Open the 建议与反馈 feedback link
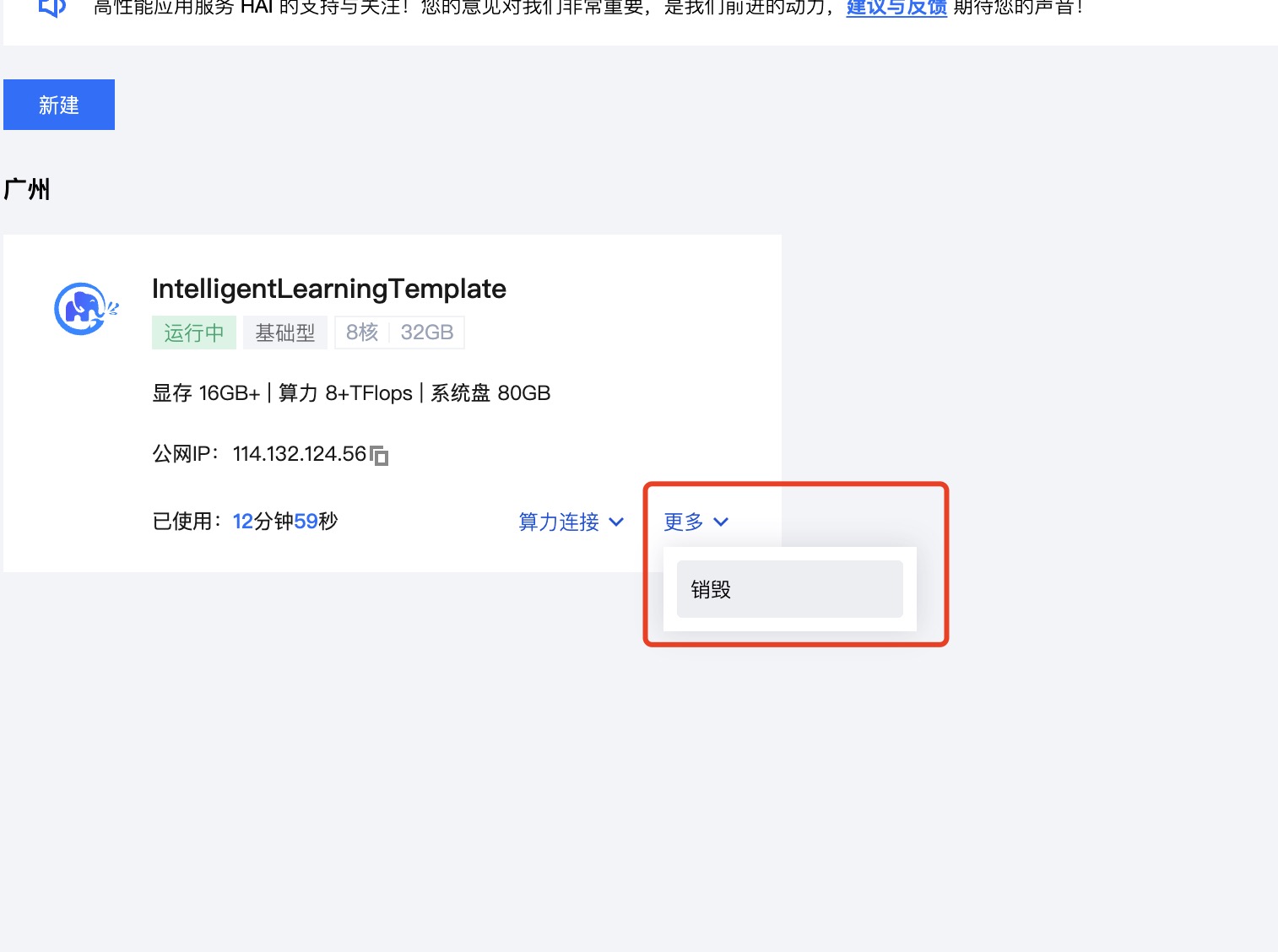The height and width of the screenshot is (952, 1278). [x=896, y=8]
